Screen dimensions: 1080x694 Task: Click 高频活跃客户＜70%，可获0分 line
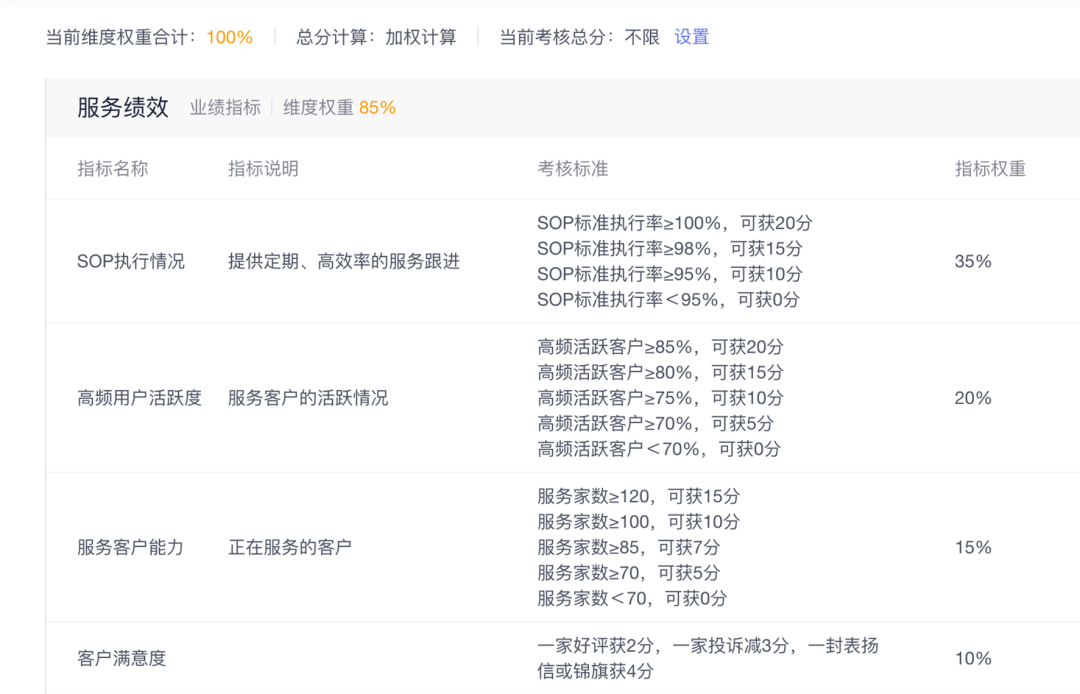pyautogui.click(x=659, y=449)
